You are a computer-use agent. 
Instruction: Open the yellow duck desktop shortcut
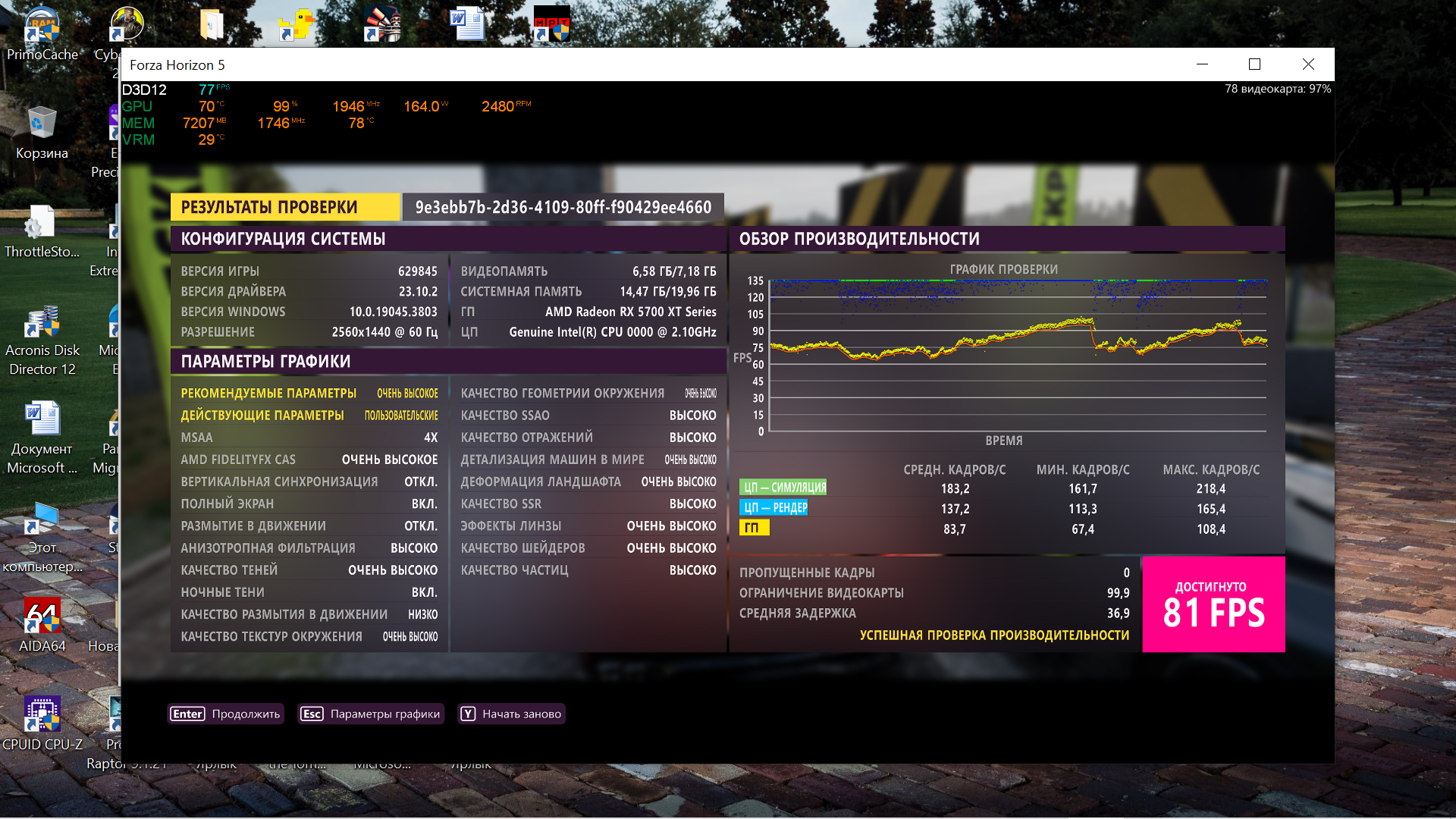296,24
